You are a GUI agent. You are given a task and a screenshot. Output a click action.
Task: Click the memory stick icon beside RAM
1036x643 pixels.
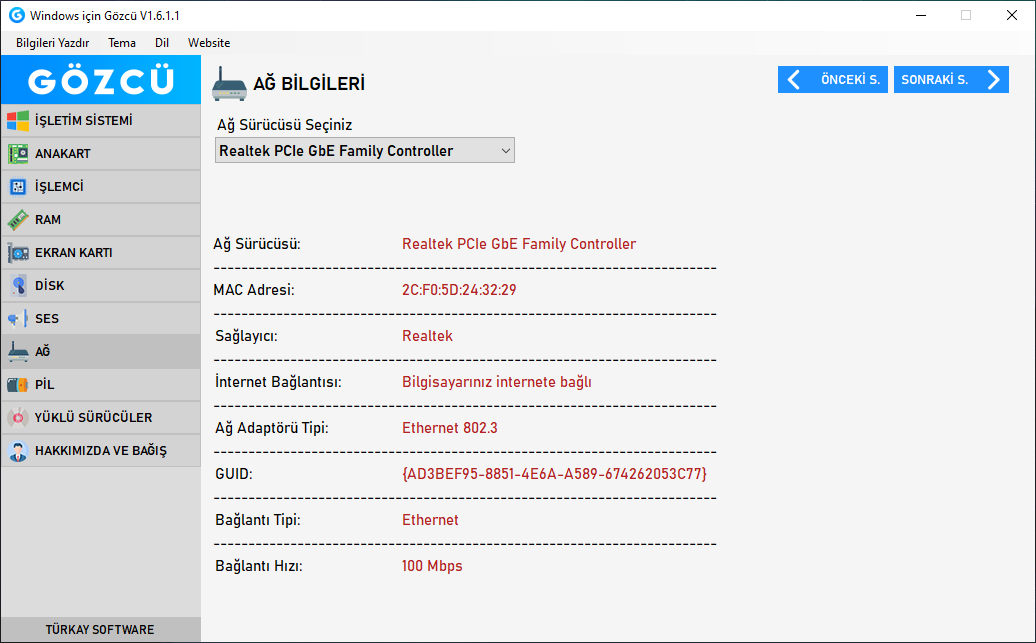18,219
